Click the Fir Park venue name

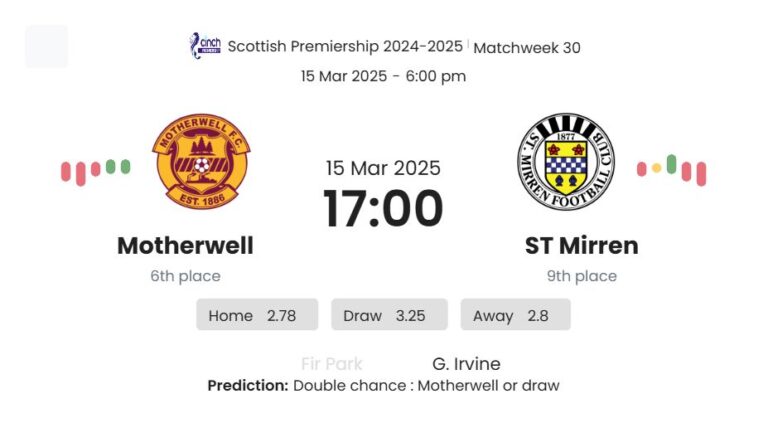point(331,364)
